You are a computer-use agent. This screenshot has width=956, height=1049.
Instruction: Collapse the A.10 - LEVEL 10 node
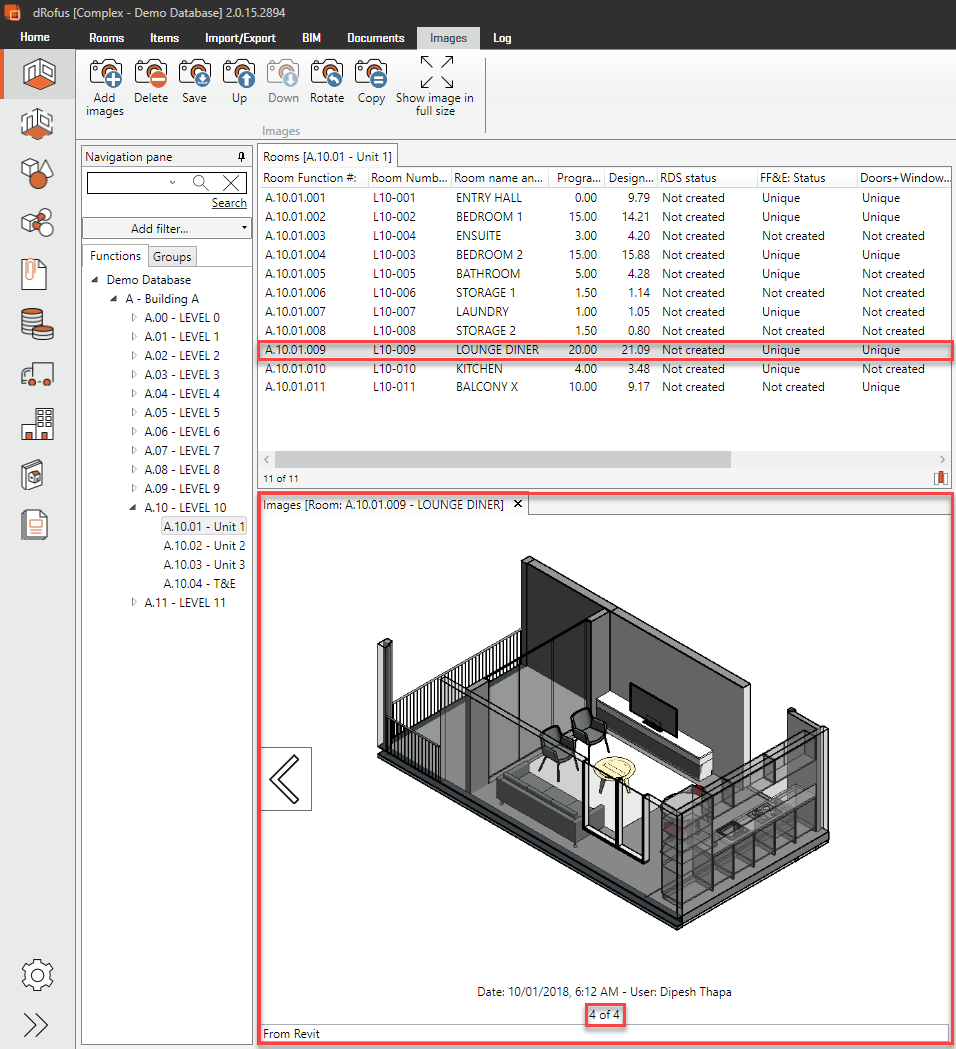(x=132, y=507)
